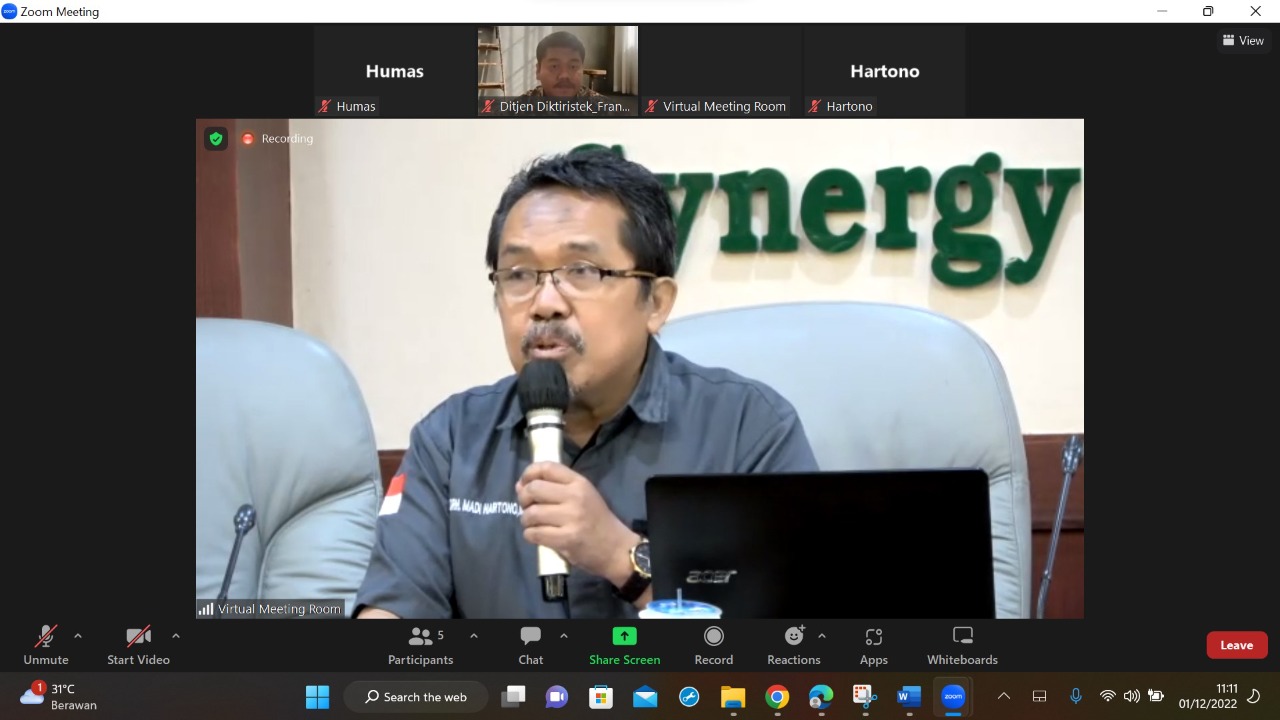Open the Participants panel
This screenshot has height=720, width=1280.
point(421,645)
